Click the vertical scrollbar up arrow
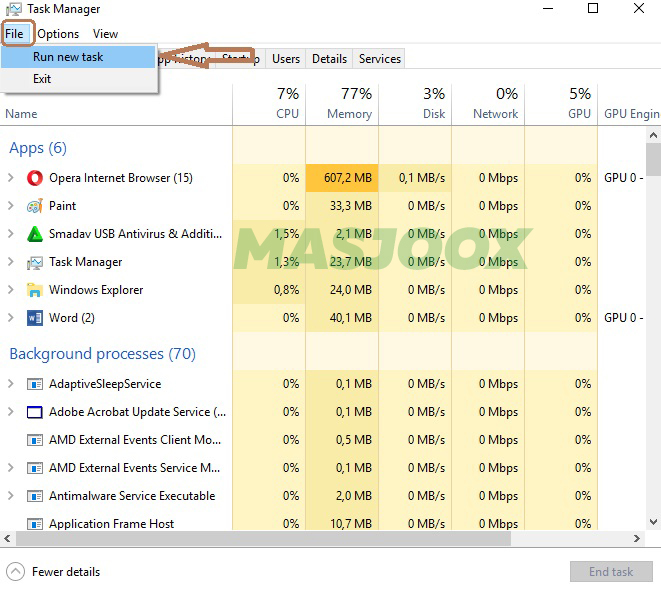 point(653,135)
